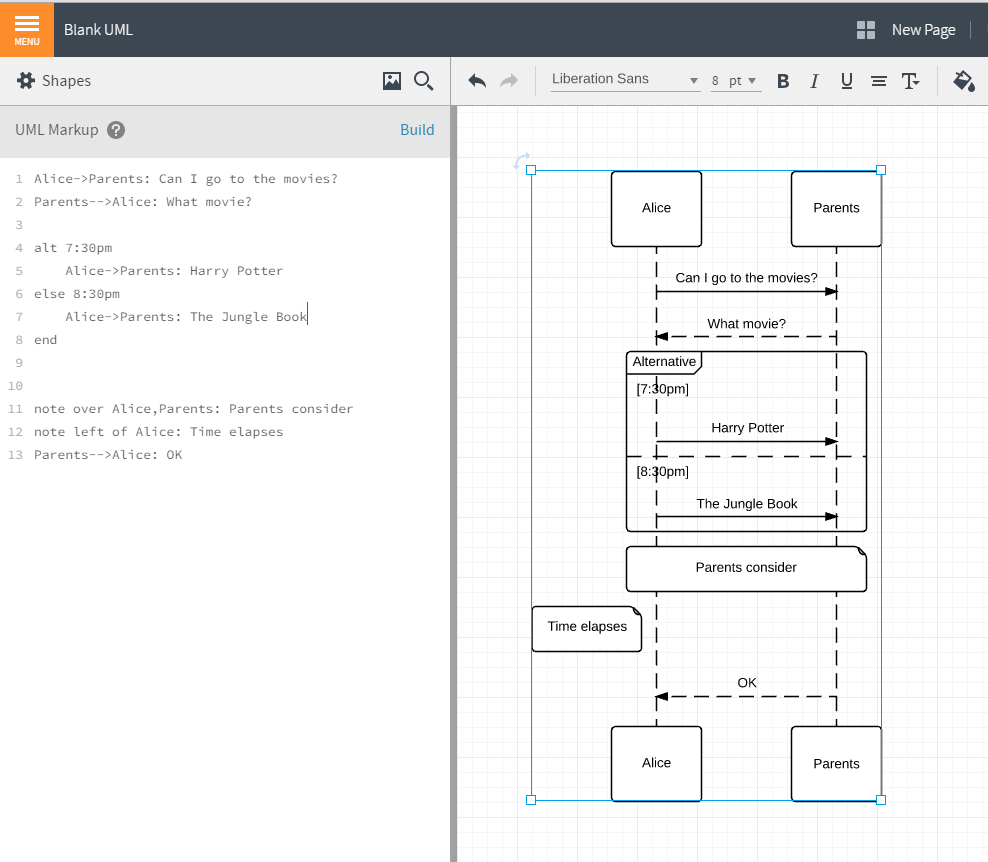Click the 'Can I go to the movies?' message label
The image size is (988, 862).
pos(746,278)
